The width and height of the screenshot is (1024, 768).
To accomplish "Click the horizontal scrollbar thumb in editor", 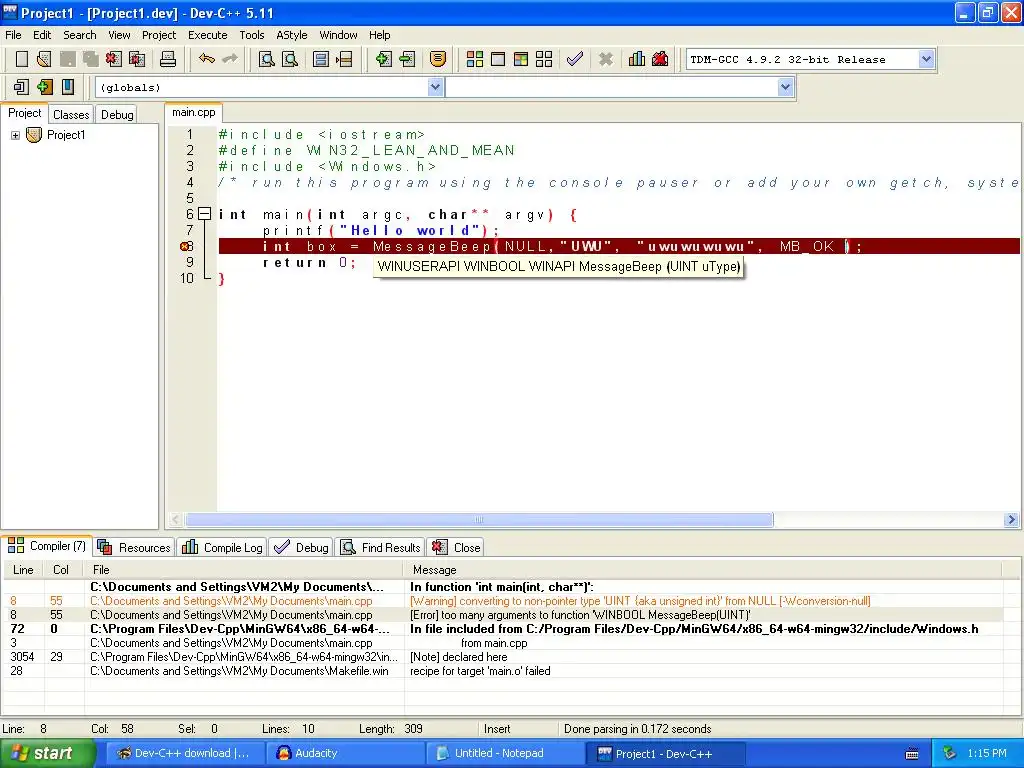I will (479, 519).
